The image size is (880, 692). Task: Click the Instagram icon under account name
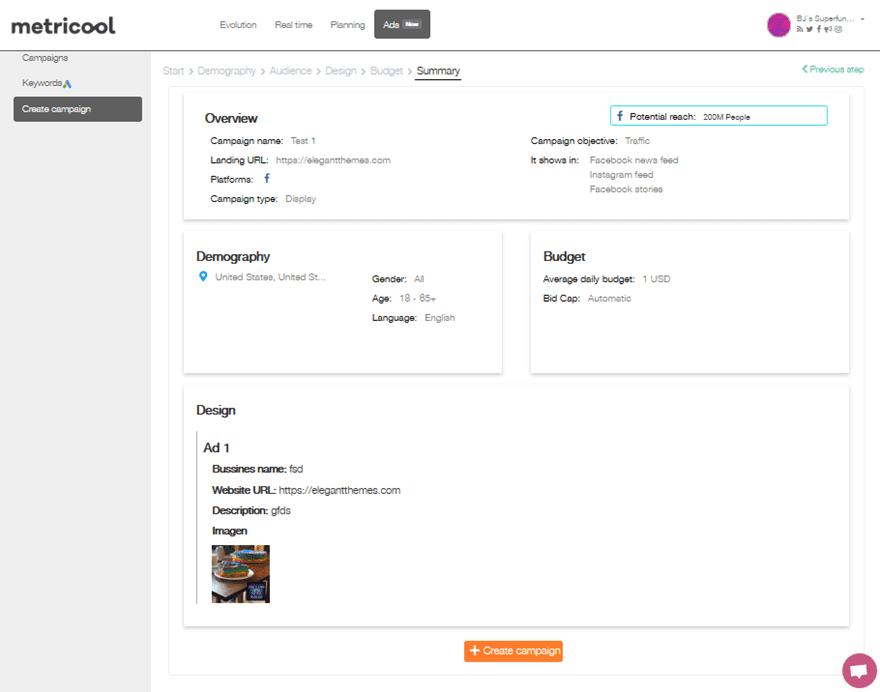pyautogui.click(x=838, y=30)
